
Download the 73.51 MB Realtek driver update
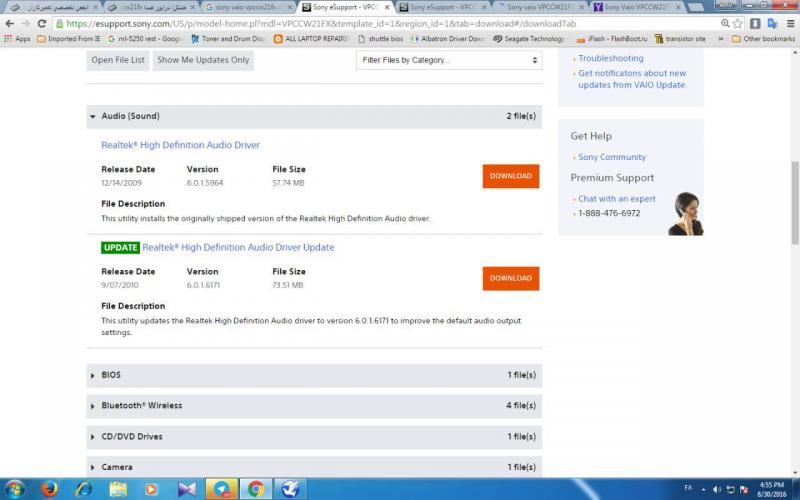click(x=511, y=279)
